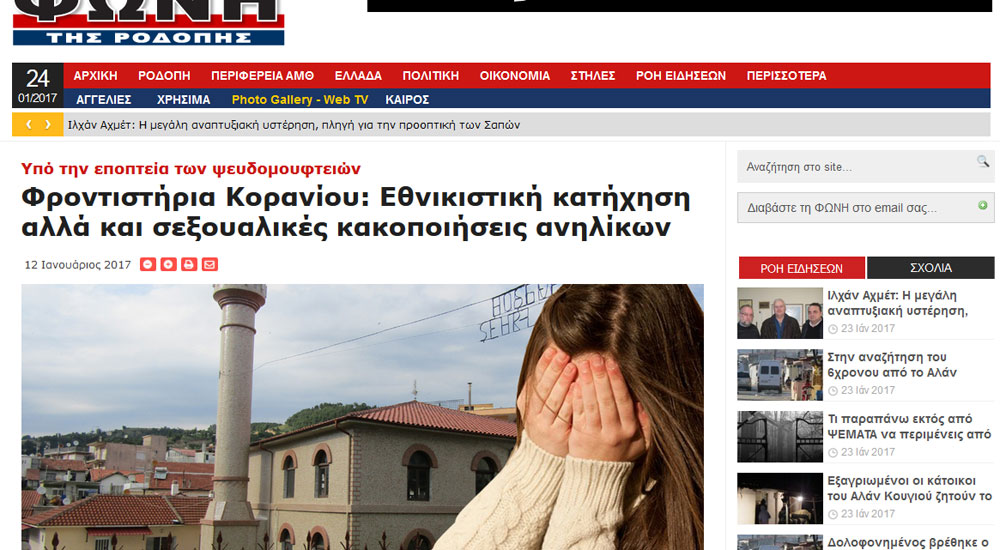Open ΚΑΙΡΟΣ weather page

click(x=407, y=100)
